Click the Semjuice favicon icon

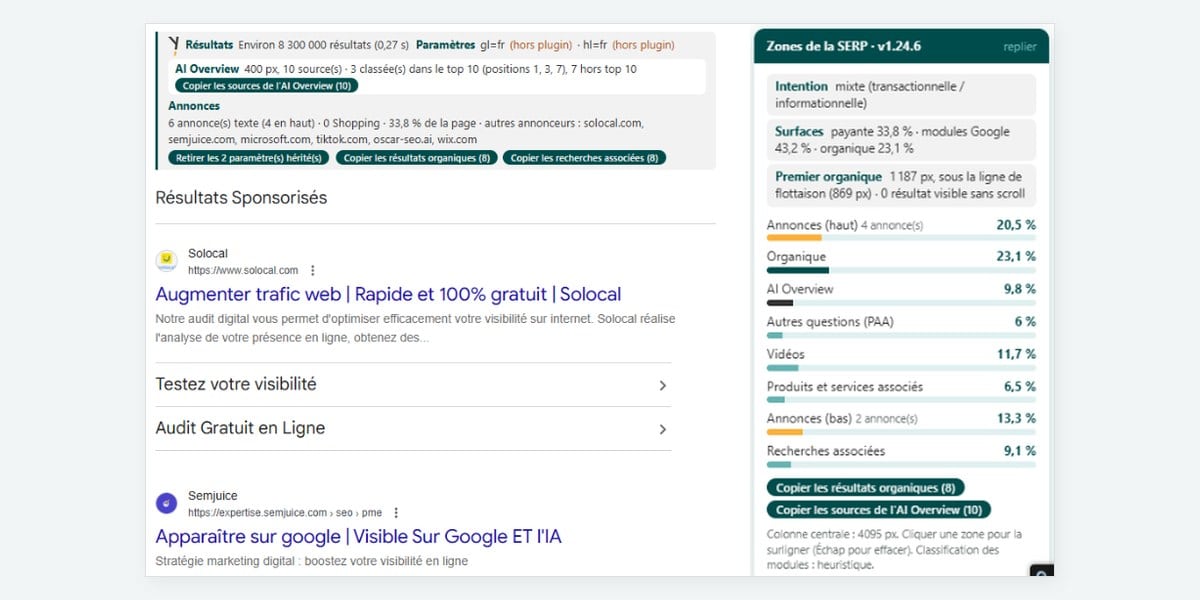(x=166, y=503)
